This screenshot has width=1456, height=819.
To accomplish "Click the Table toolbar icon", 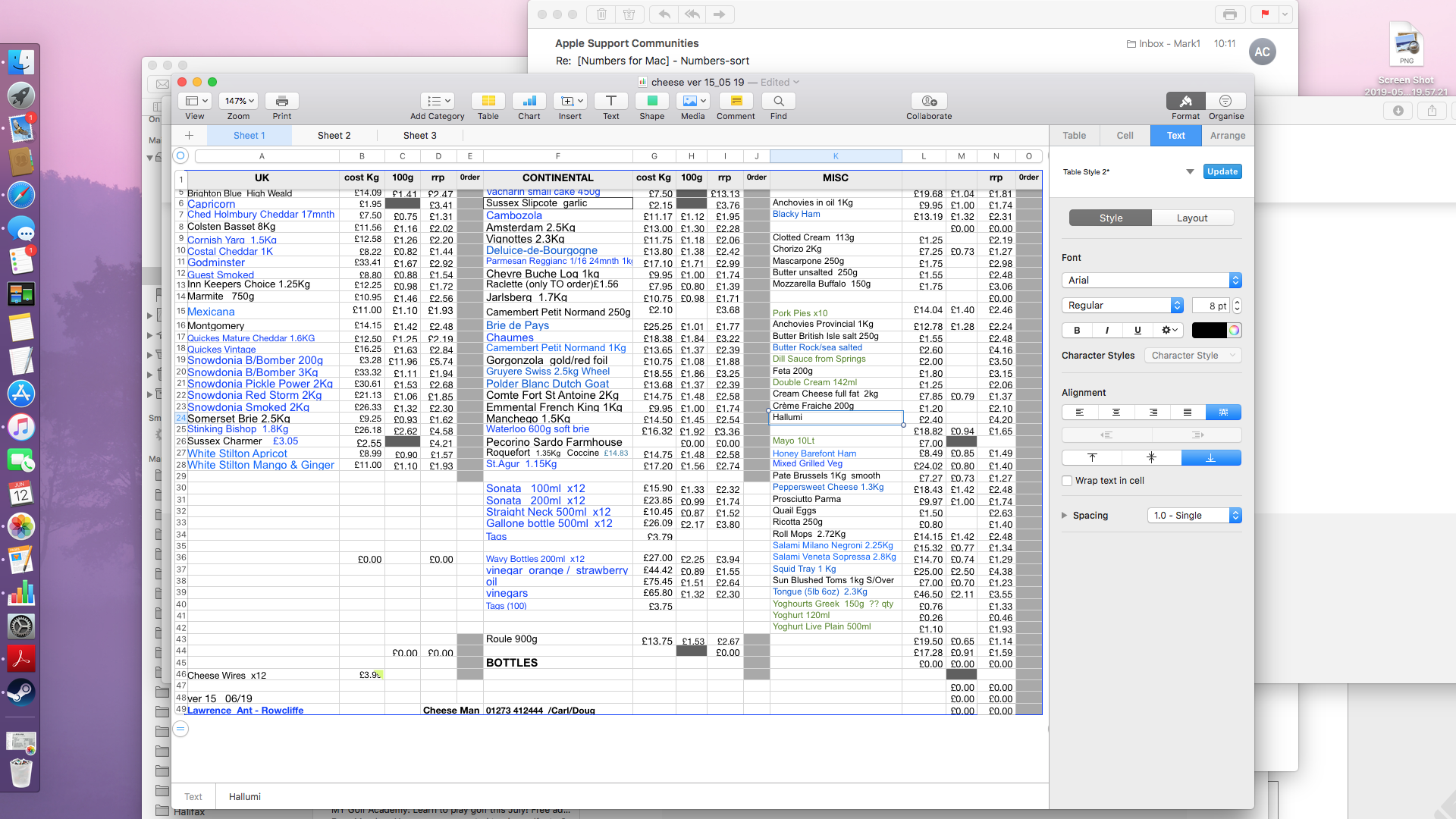I will tap(488, 101).
